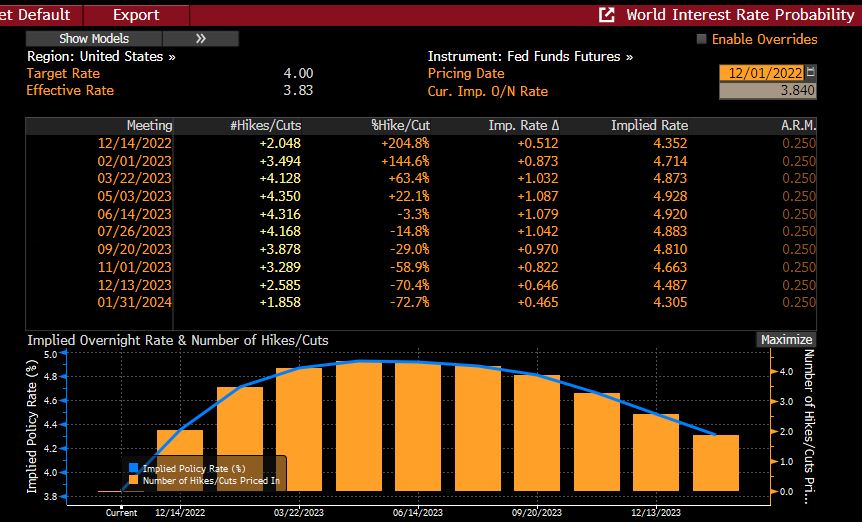Click the Cur. Imp. O/N Rate field 3.840
The width and height of the screenshot is (862, 522).
[767, 91]
